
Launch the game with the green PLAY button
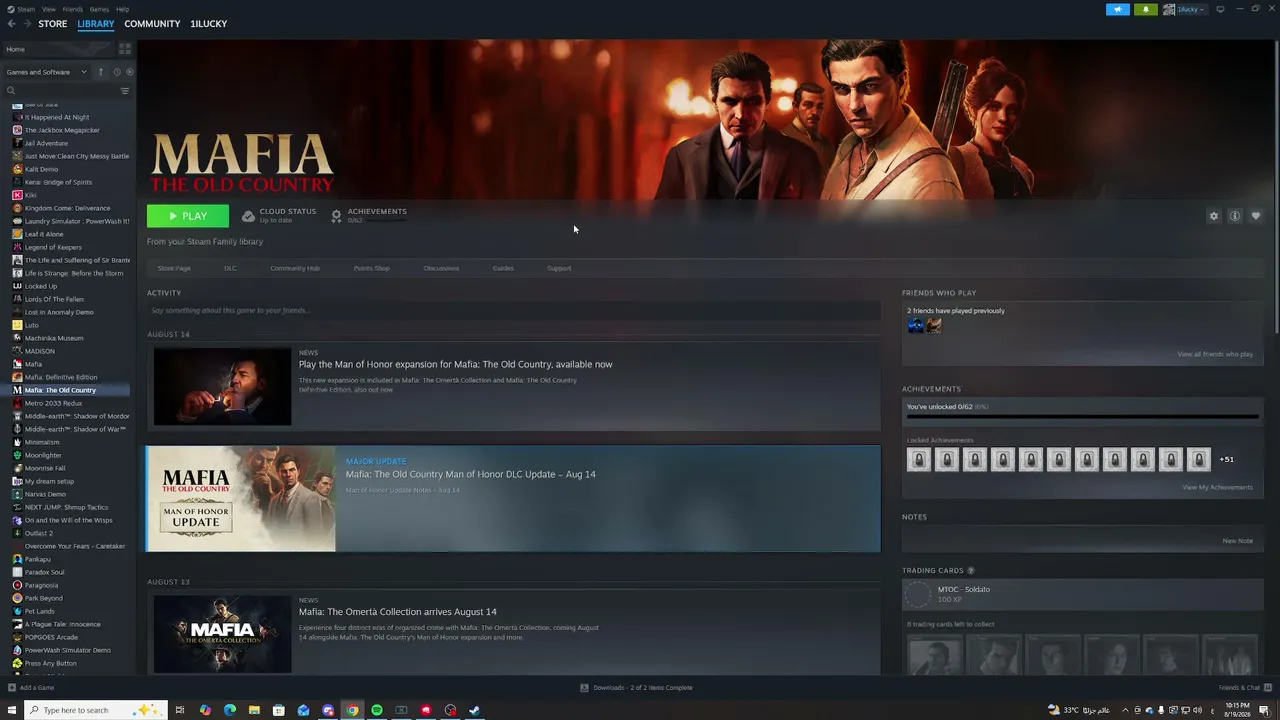pyautogui.click(x=188, y=216)
